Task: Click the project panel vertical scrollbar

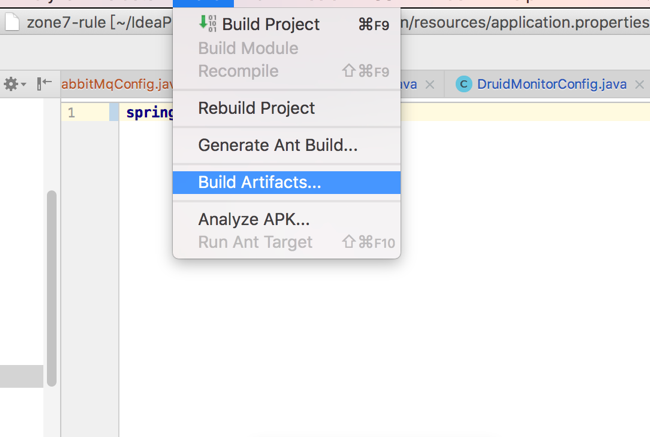Action: click(51, 290)
